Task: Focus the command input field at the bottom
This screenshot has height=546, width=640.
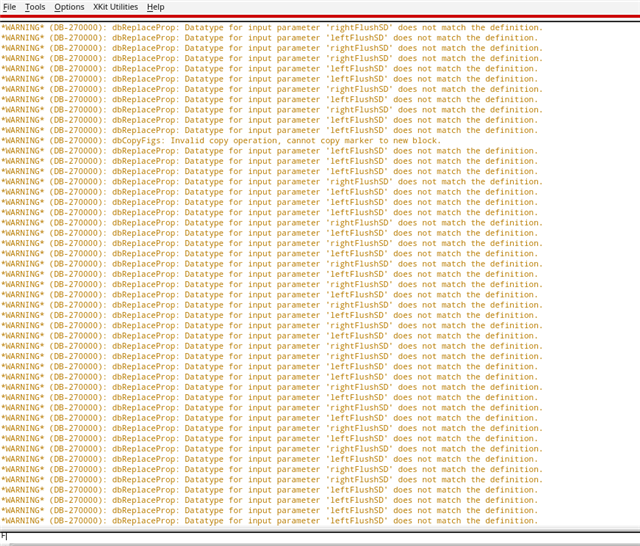Action: [x=320, y=537]
